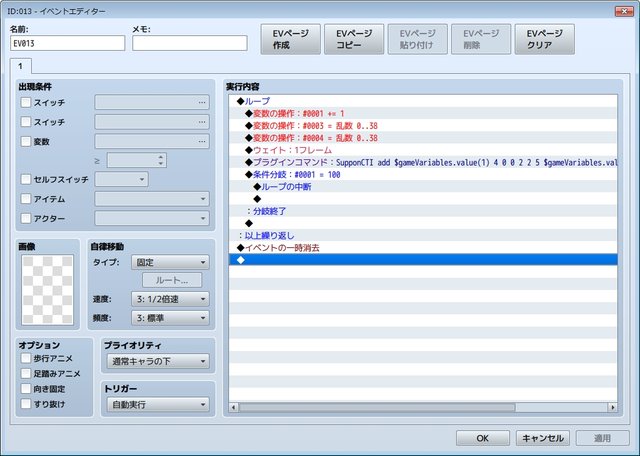The width and height of the screenshot is (640, 456).
Task: Select the ループ command line
Action: pyautogui.click(x=423, y=101)
